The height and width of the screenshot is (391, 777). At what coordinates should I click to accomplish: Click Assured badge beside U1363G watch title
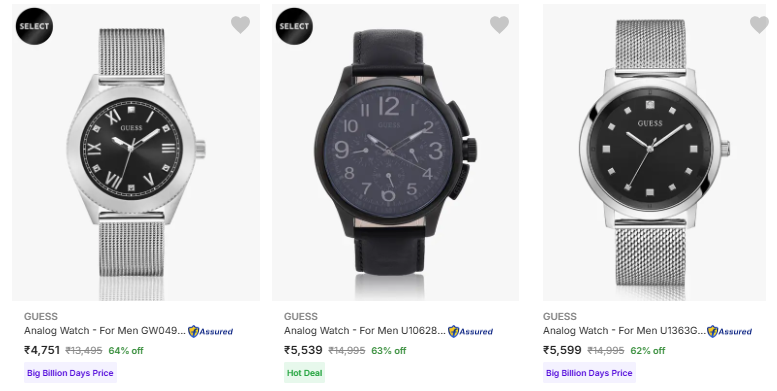click(x=729, y=332)
